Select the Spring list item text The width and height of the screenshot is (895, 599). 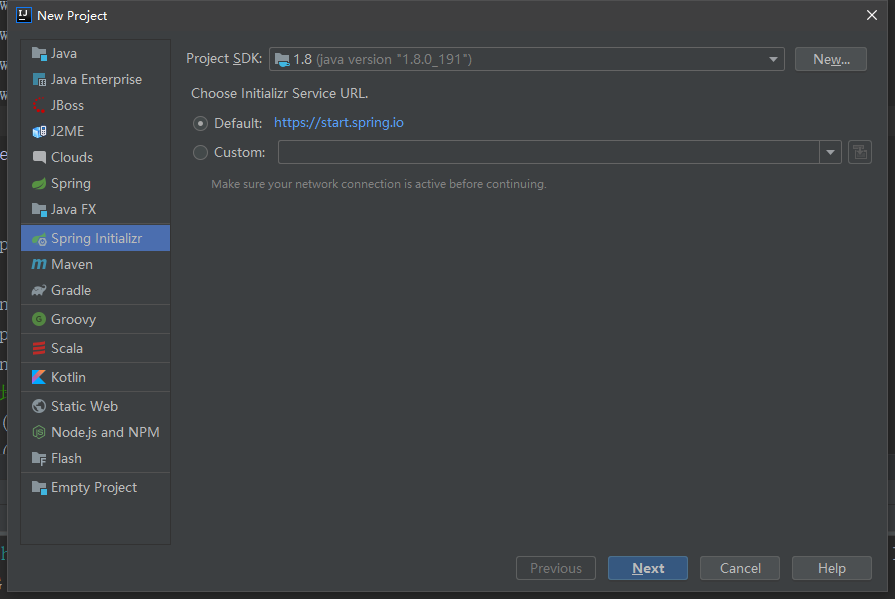pyautogui.click(x=71, y=184)
